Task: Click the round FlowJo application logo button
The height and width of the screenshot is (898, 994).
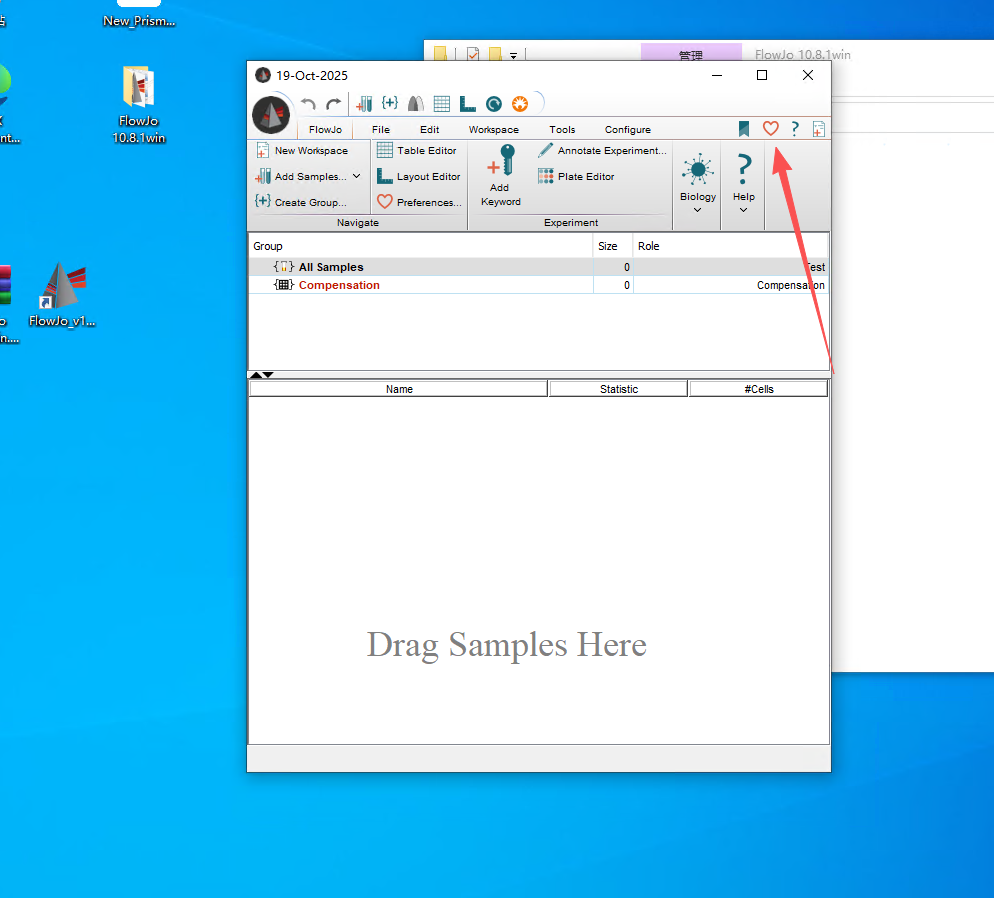Action: pyautogui.click(x=270, y=115)
